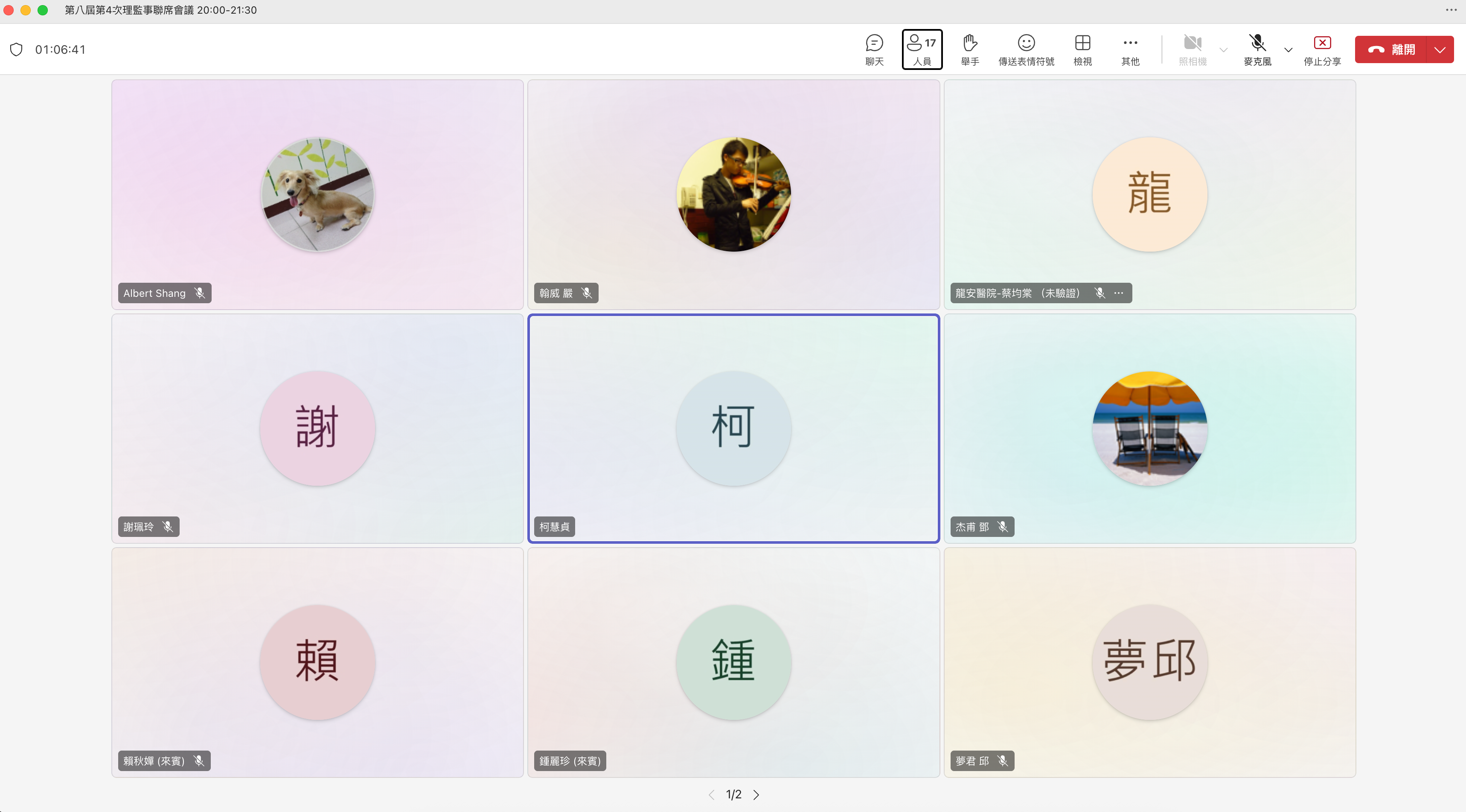Open more actions (其他) menu
Image resolution: width=1466 pixels, height=812 pixels.
[x=1130, y=49]
